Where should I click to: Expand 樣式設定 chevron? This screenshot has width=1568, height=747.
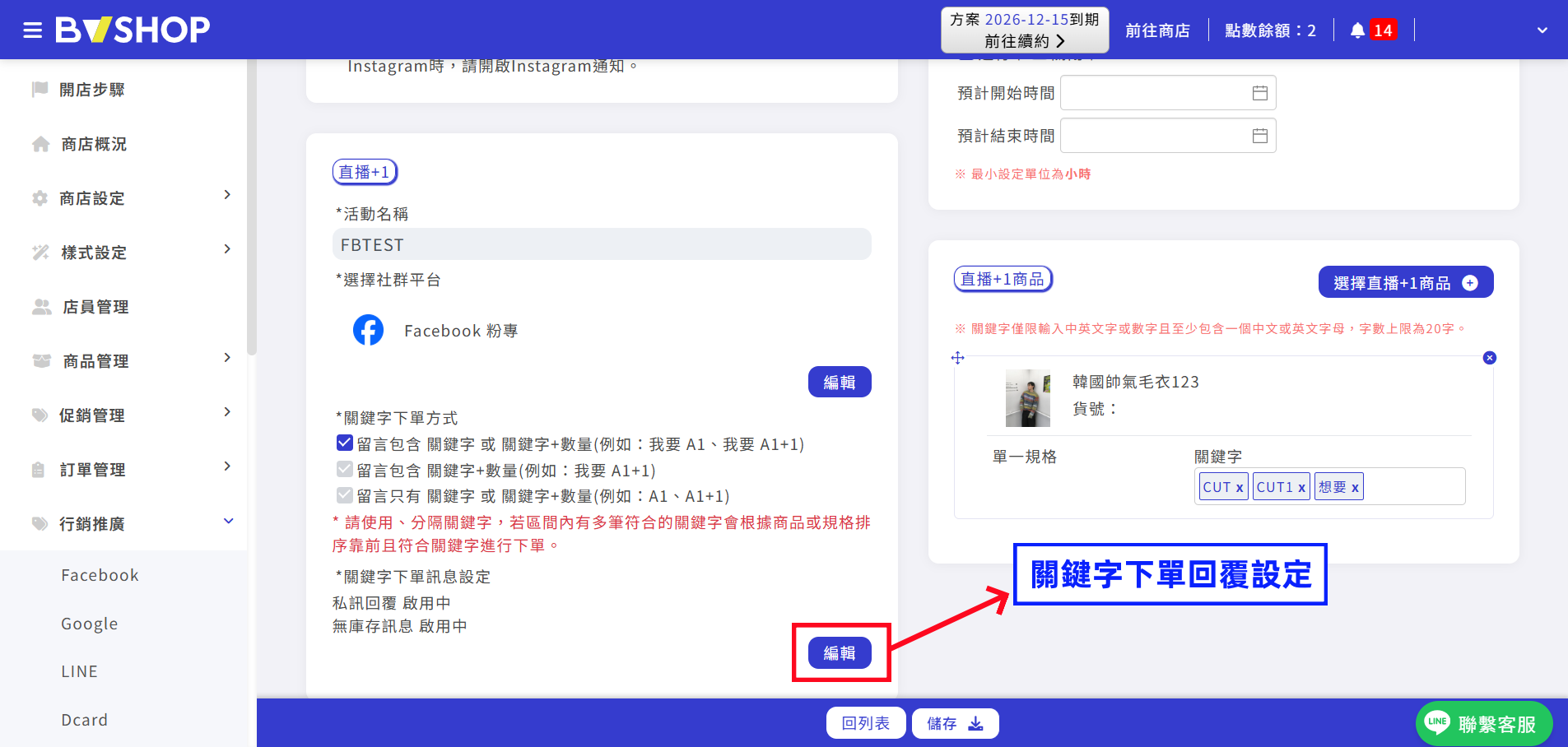227,249
